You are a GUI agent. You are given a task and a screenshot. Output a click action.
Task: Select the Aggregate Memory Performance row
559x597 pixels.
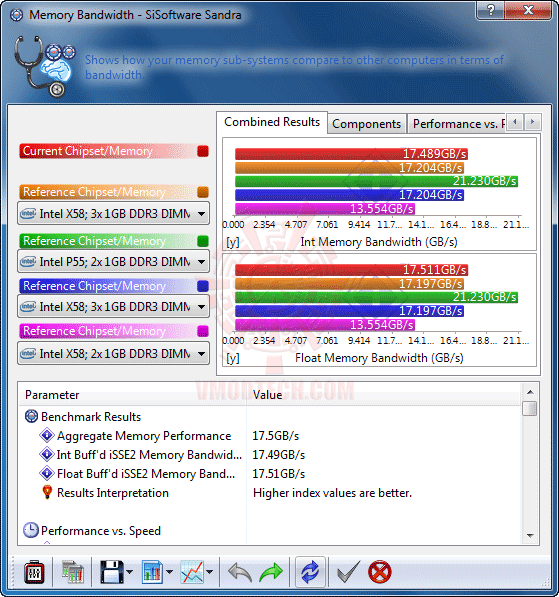270,436
